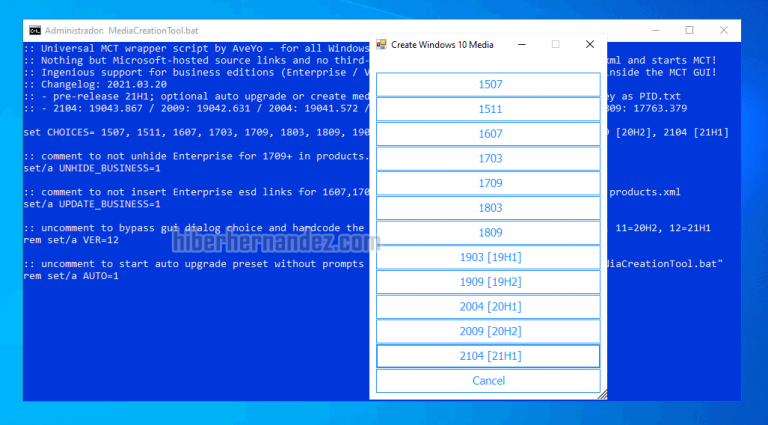This screenshot has height=425, width=768.
Task: Pick the 1607 build option
Action: point(490,134)
